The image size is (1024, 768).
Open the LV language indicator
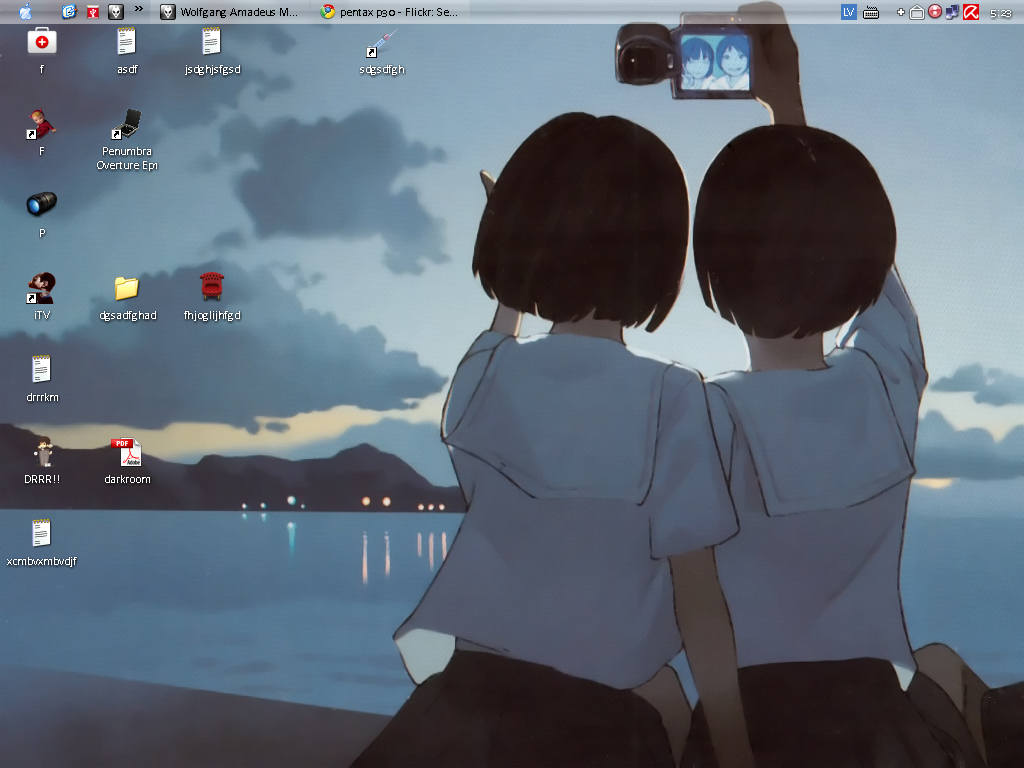coord(848,12)
